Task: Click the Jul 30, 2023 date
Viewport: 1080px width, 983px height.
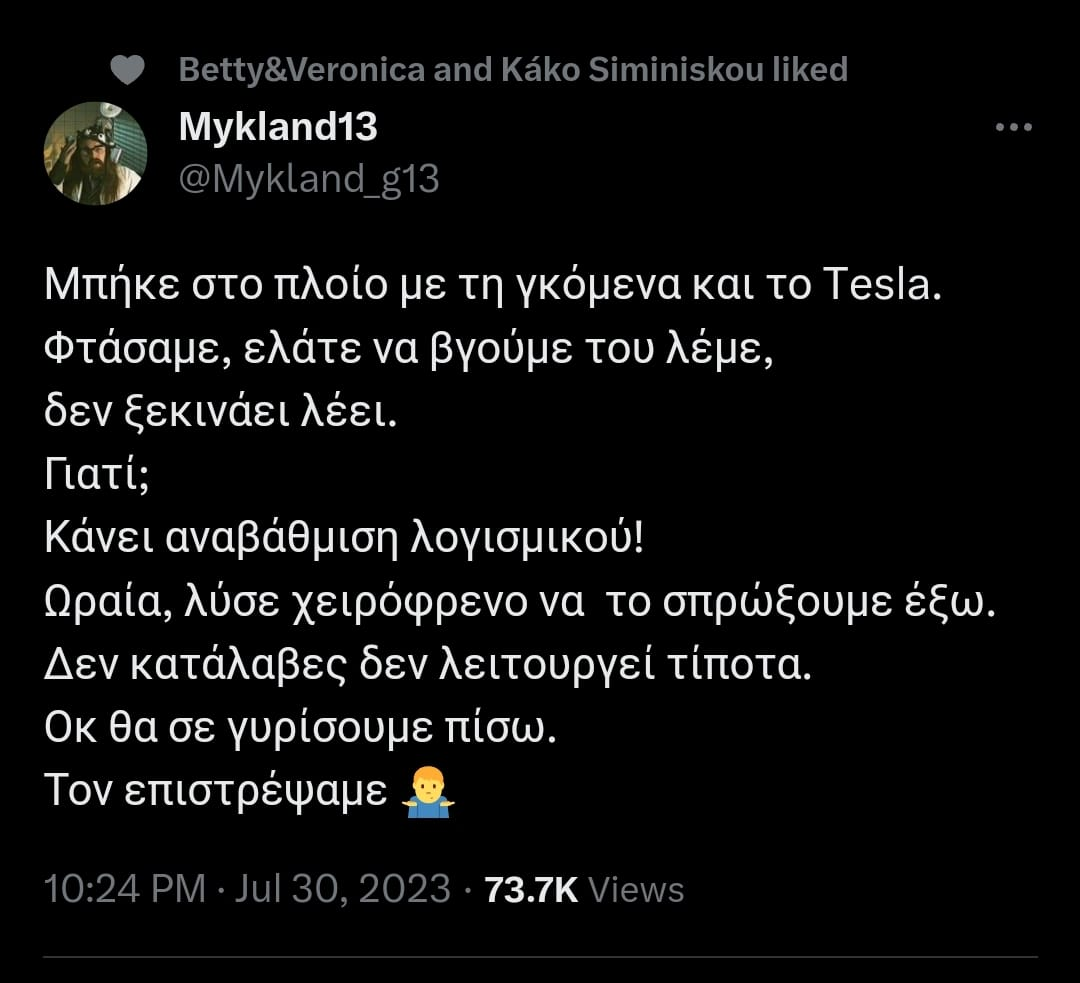Action: [342, 889]
